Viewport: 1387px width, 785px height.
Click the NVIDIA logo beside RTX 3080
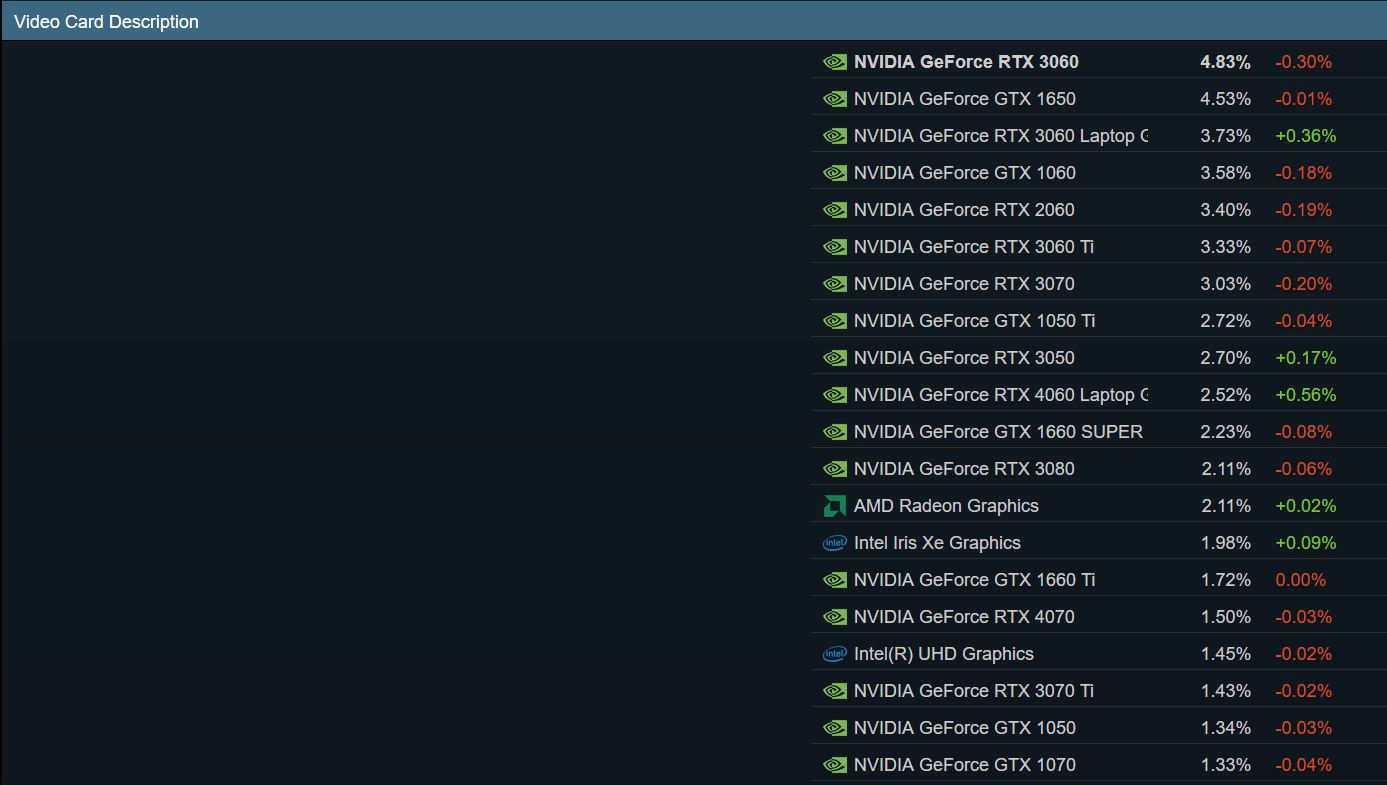coord(834,469)
